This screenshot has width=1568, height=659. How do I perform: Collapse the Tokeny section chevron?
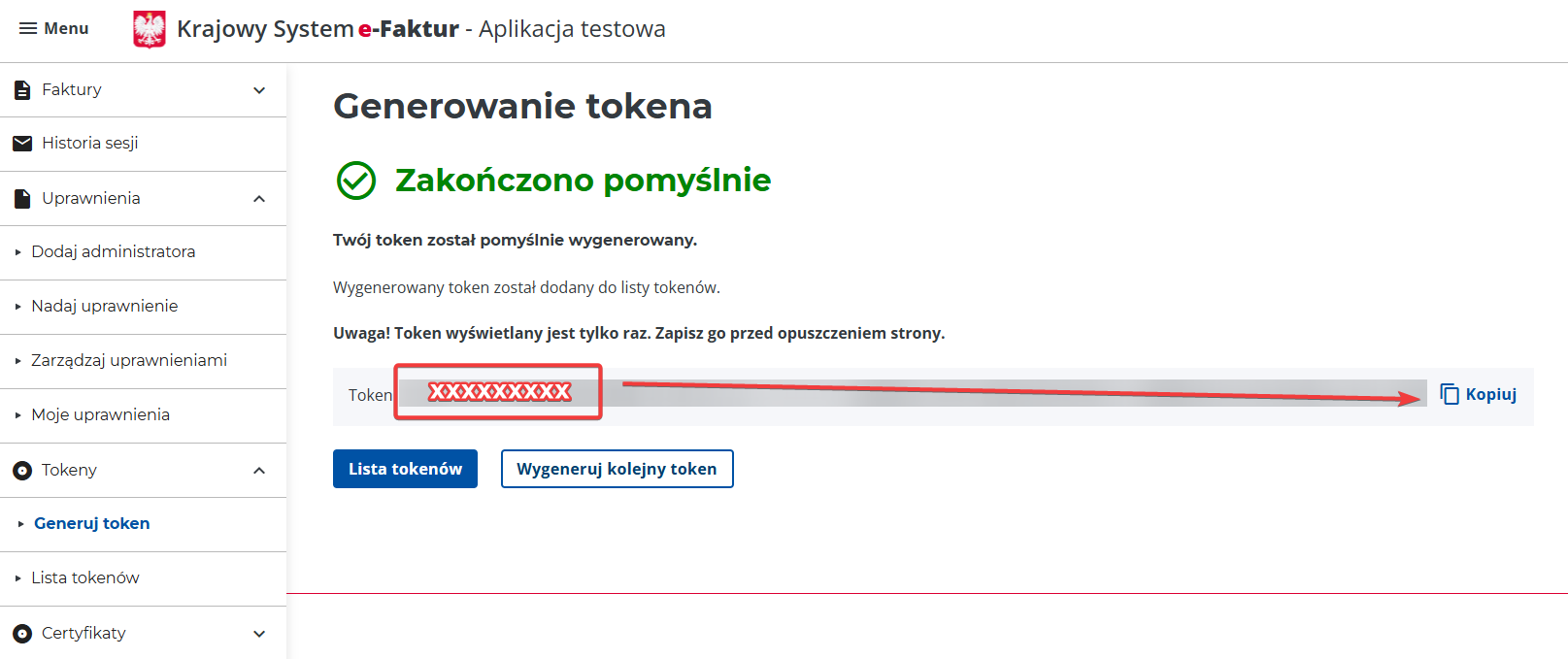pos(259,471)
